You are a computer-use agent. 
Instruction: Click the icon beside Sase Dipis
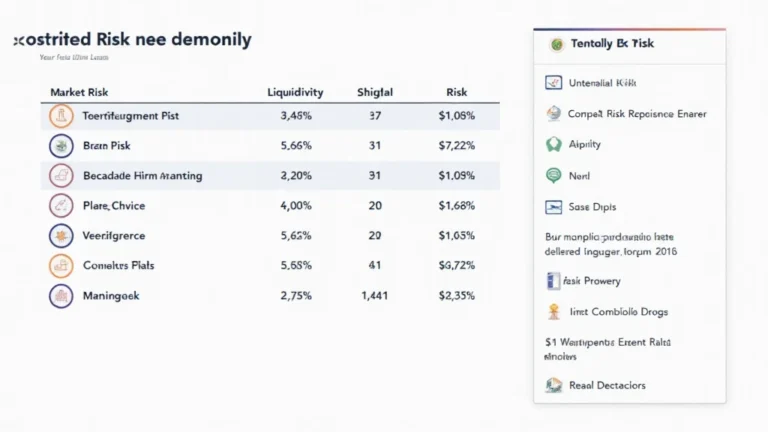pyautogui.click(x=554, y=207)
